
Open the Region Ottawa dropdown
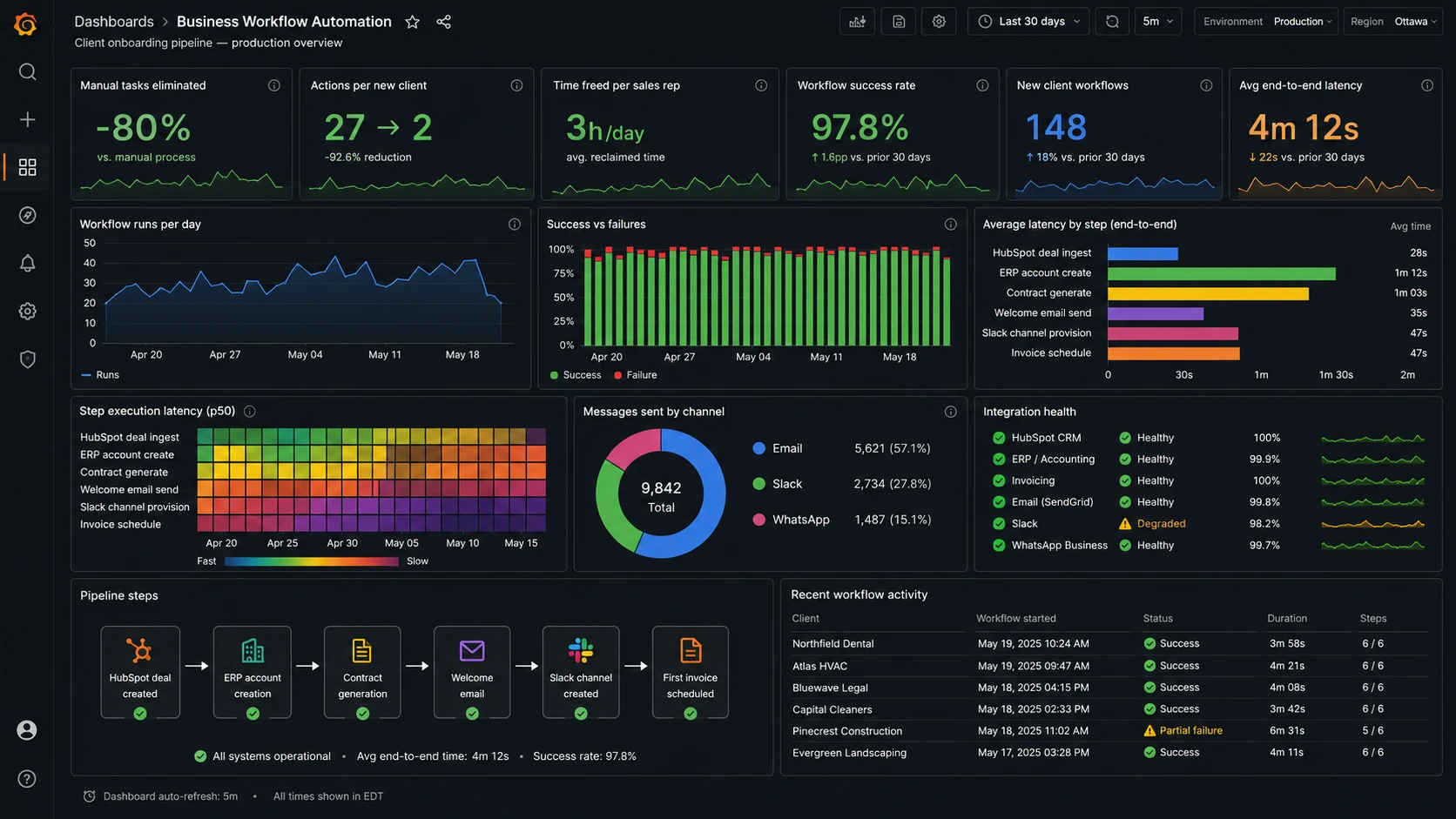(x=1392, y=22)
